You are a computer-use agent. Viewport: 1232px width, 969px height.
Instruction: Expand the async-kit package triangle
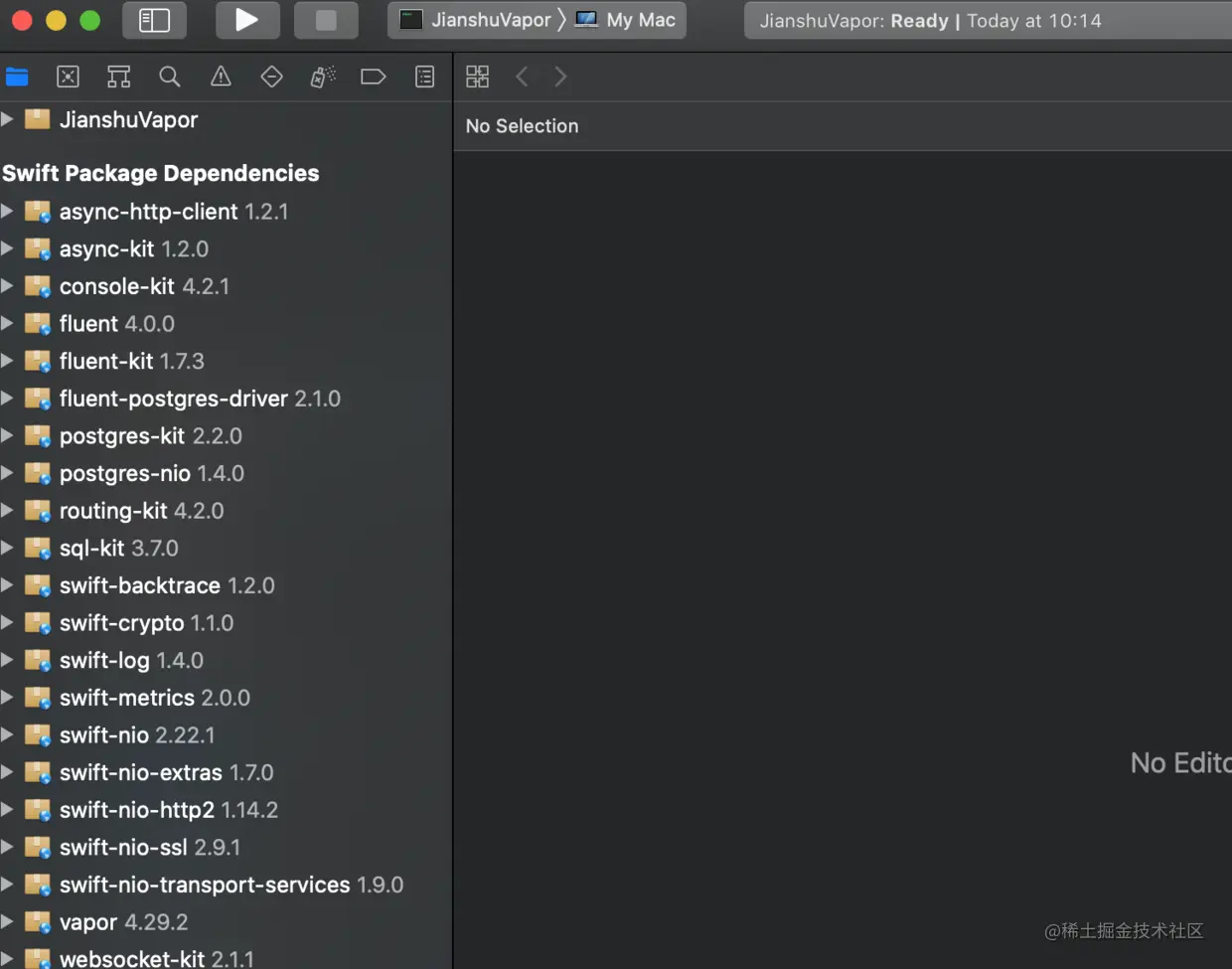coord(7,248)
